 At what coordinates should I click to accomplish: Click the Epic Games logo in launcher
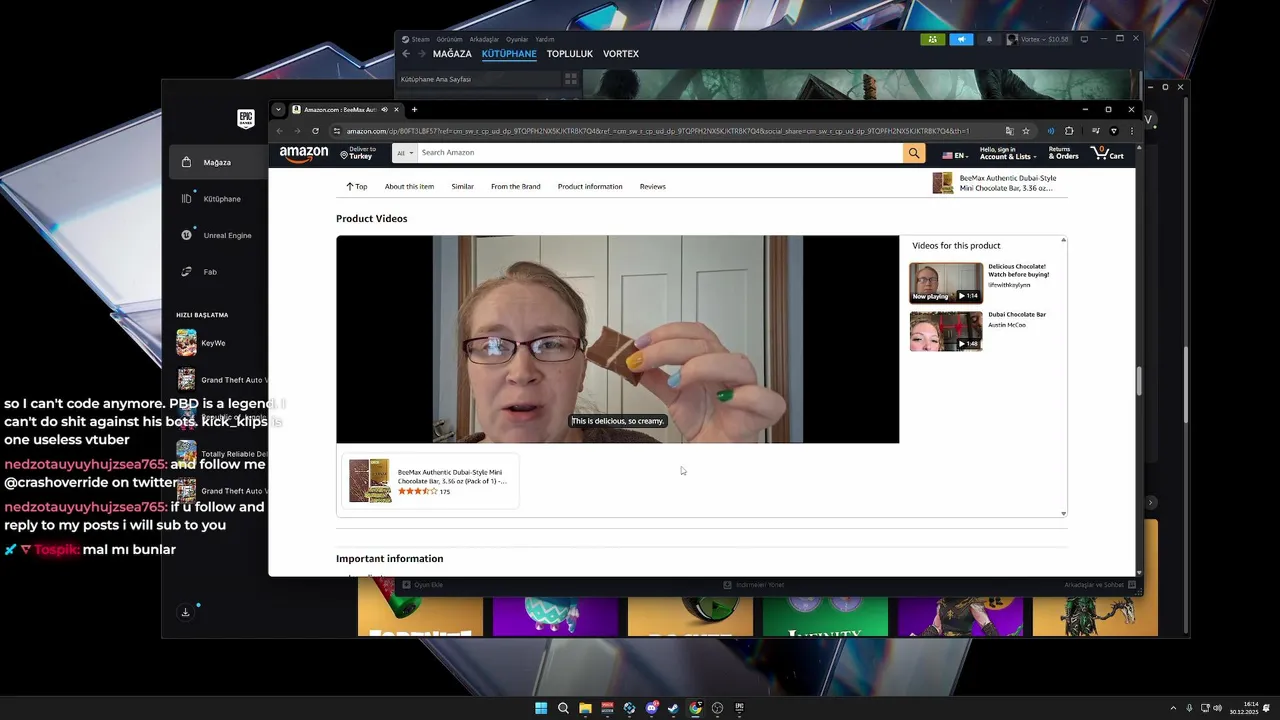(246, 119)
